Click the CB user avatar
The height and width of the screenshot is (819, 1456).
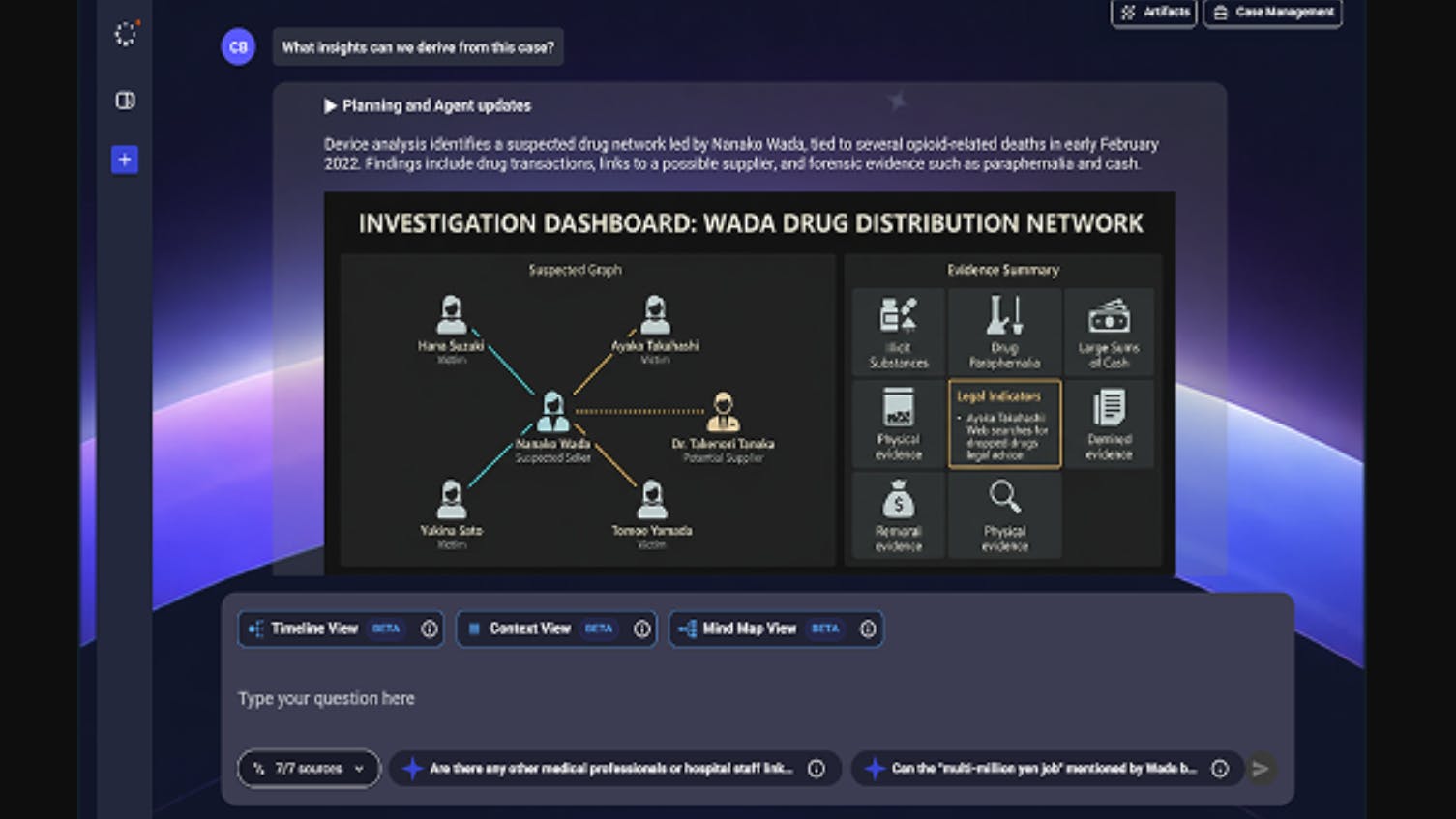click(238, 46)
